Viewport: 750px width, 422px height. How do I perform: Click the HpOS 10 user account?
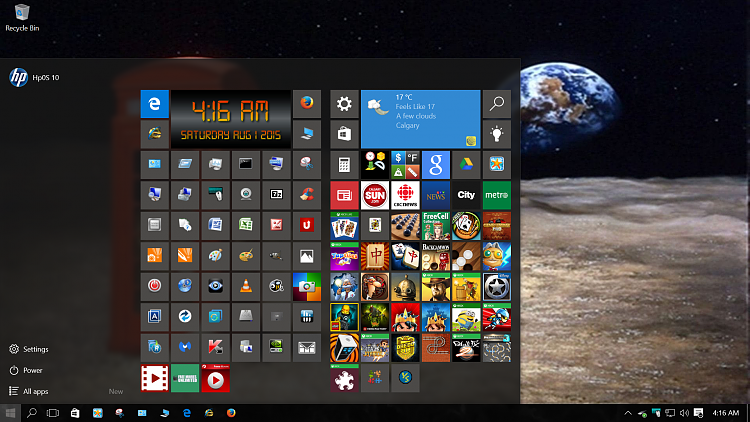point(34,78)
